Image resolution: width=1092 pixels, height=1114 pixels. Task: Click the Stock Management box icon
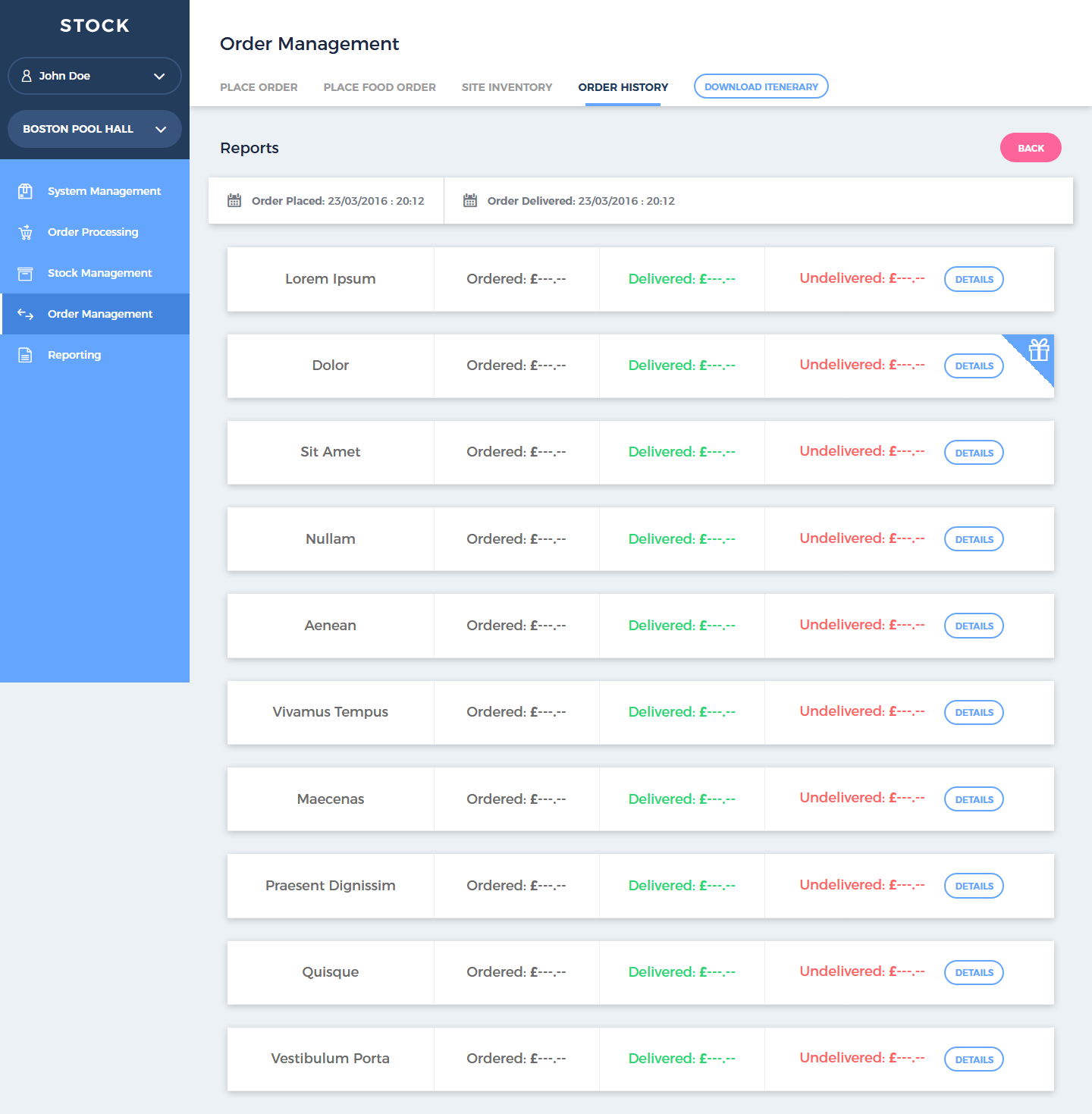coord(25,273)
